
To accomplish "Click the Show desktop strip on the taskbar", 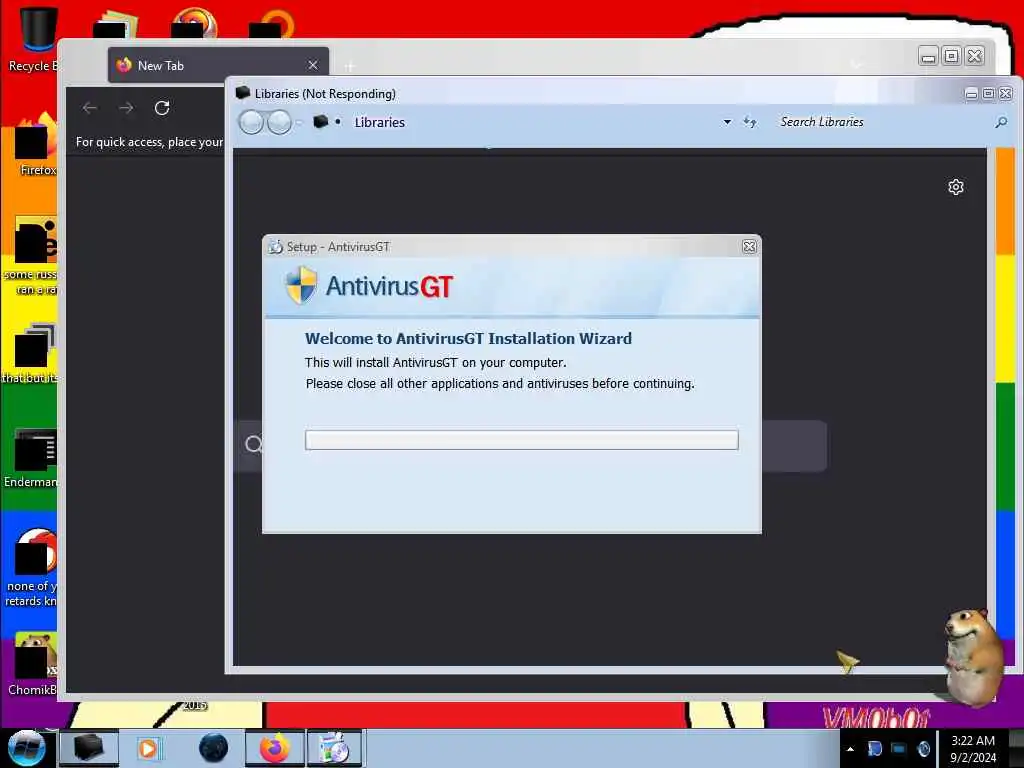I will 1016,748.
